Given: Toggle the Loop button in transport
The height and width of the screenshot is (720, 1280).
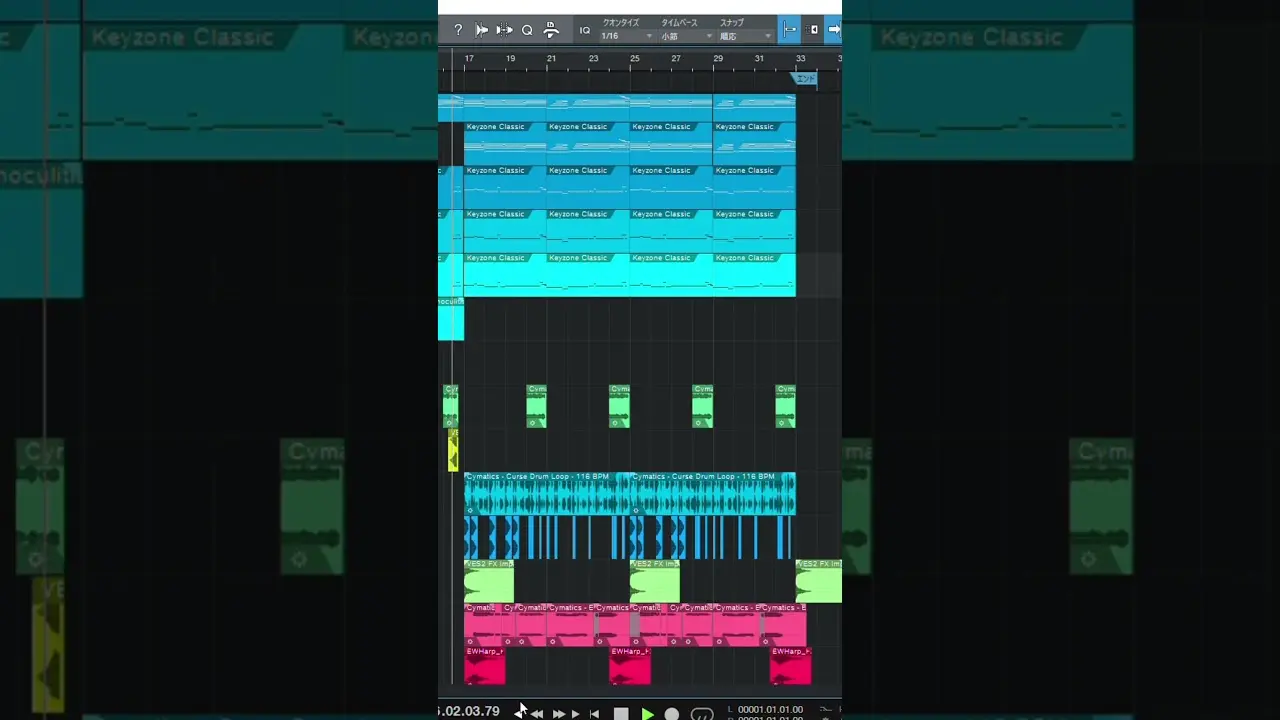Looking at the screenshot, I should 702,713.
